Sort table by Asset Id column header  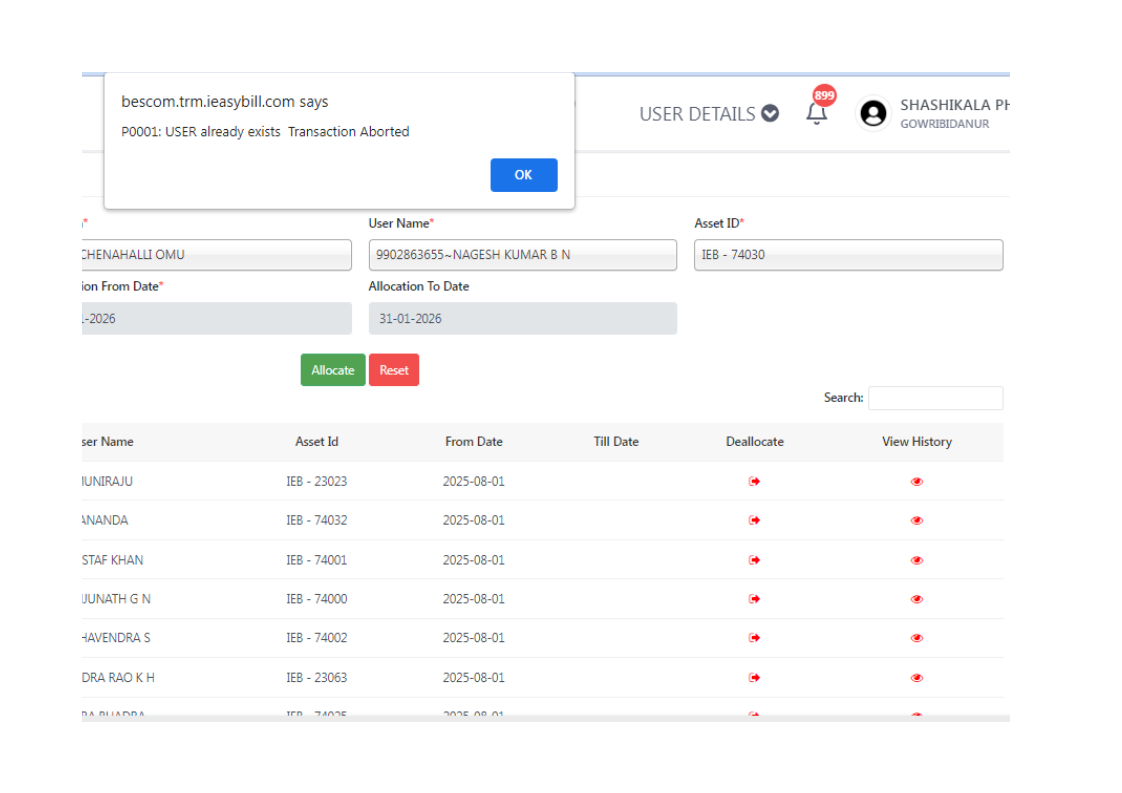coord(316,442)
